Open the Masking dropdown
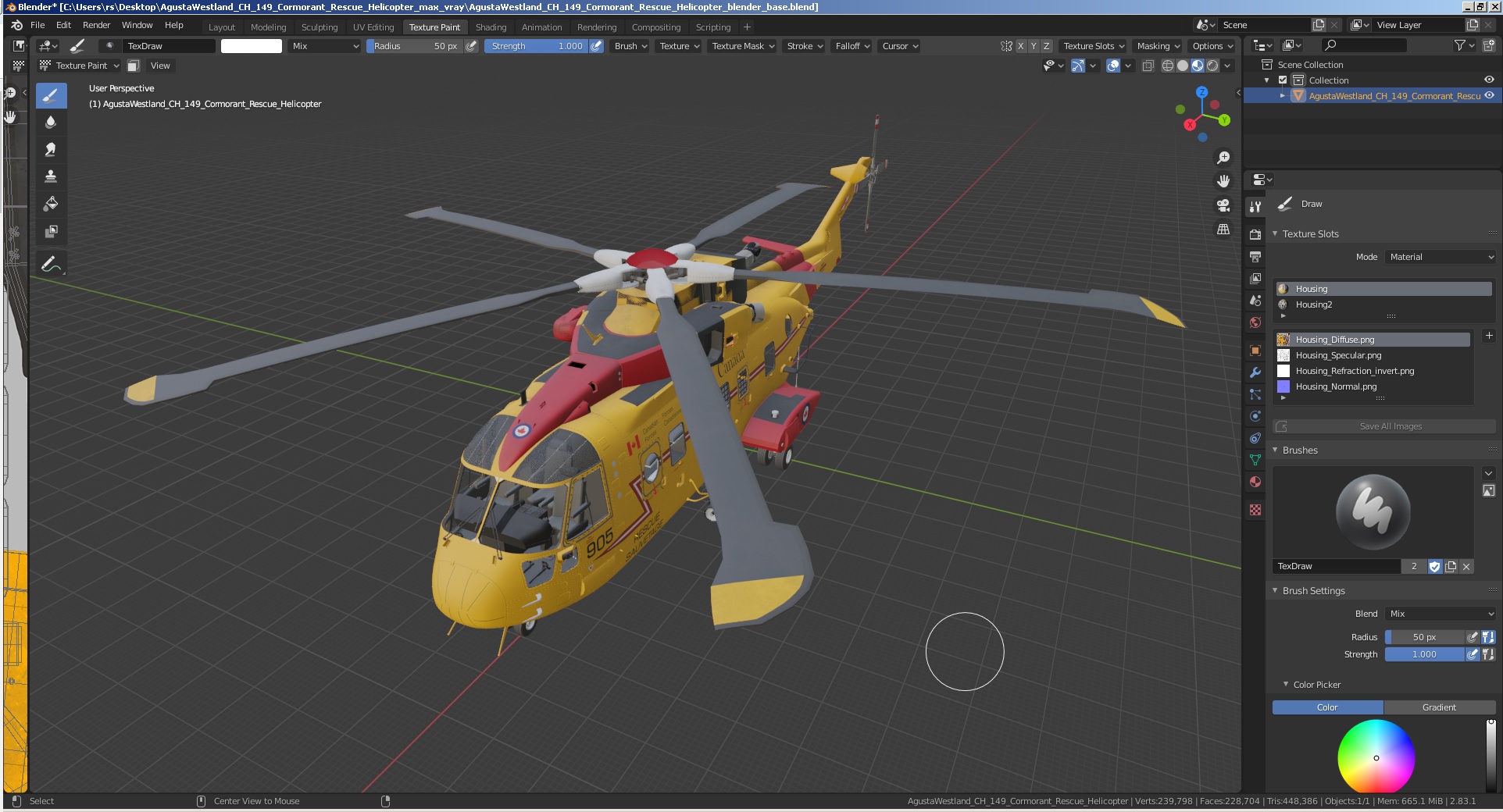1503x812 pixels. (1158, 46)
